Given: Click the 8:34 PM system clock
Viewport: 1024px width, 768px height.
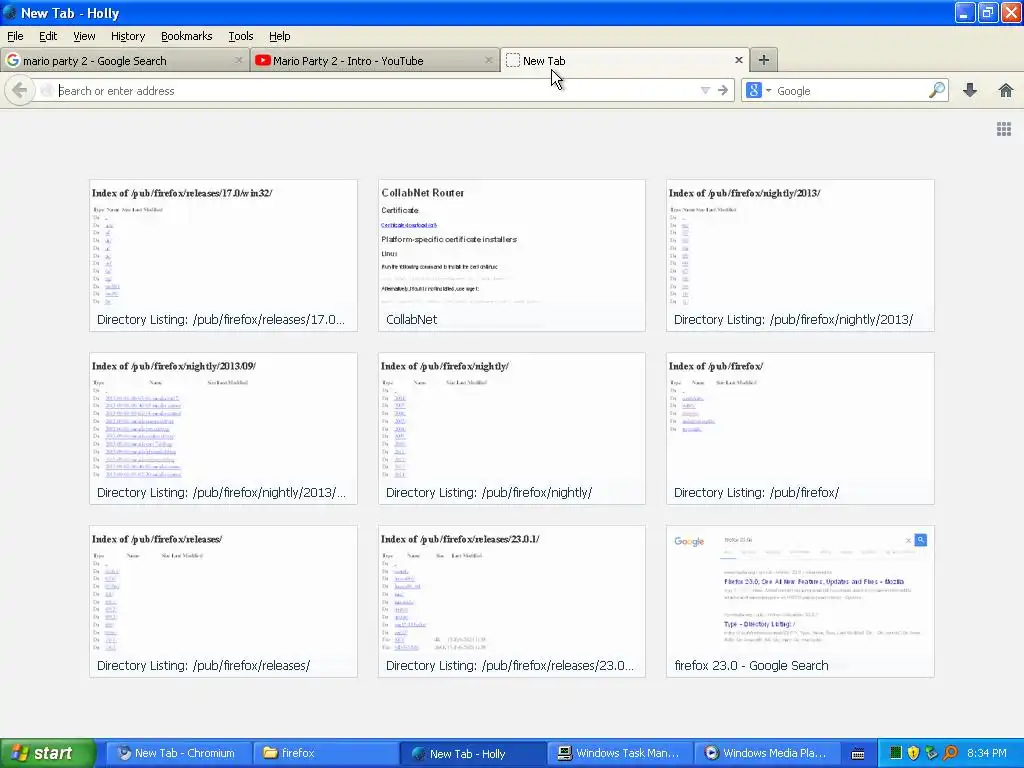Looking at the screenshot, I should (x=987, y=753).
